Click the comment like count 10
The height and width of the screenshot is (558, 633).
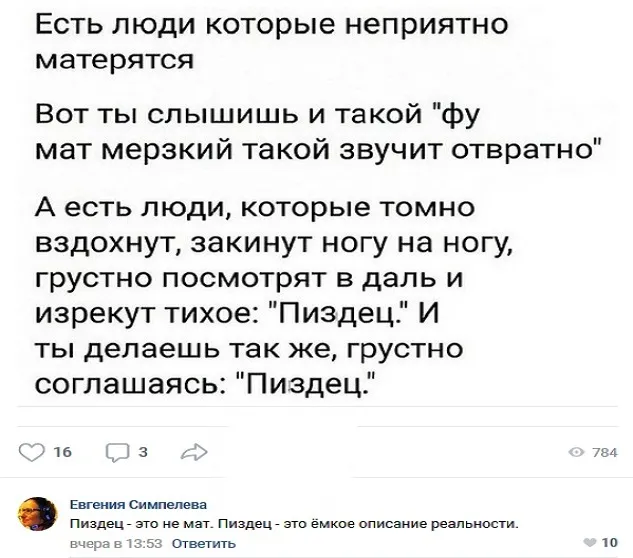pyautogui.click(x=610, y=542)
